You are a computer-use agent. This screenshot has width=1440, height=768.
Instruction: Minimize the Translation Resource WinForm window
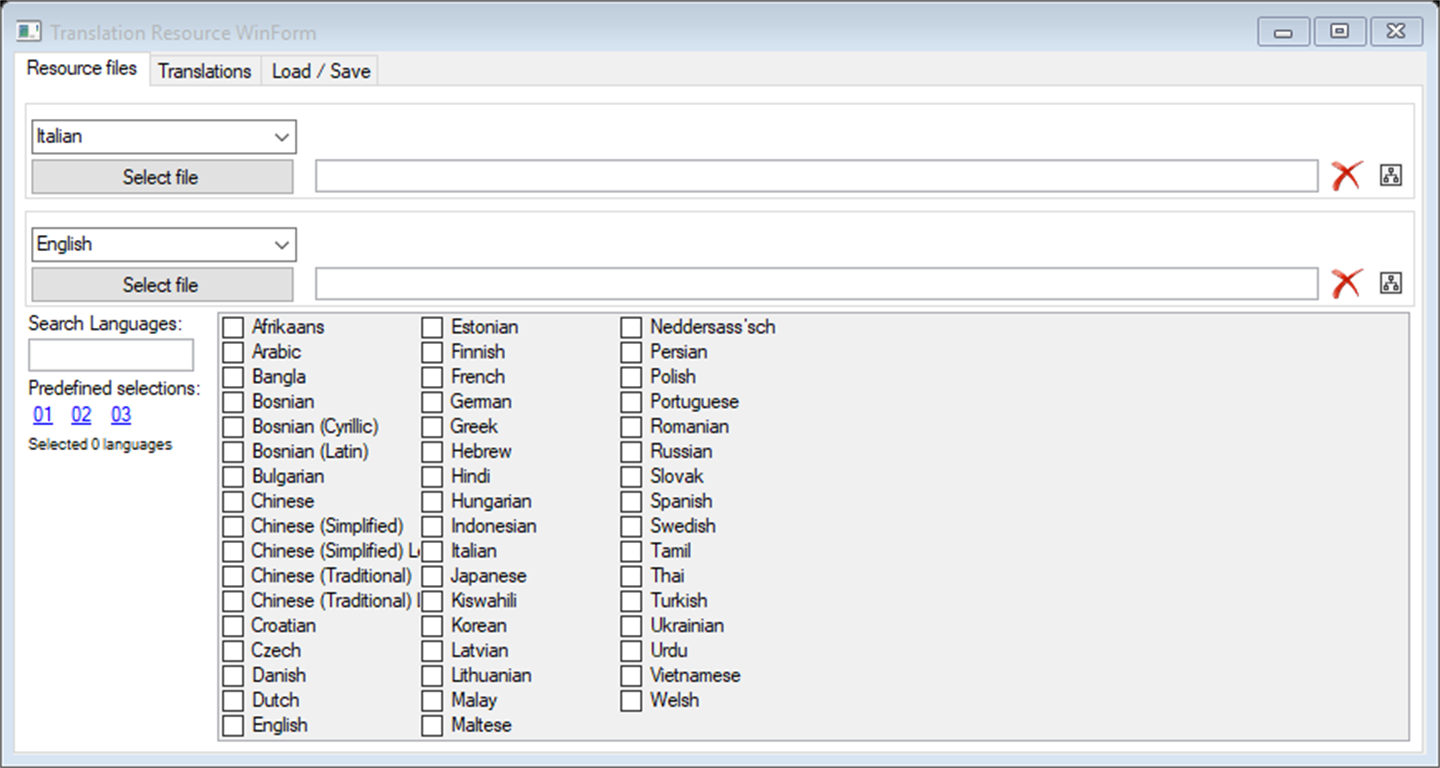pos(1283,32)
